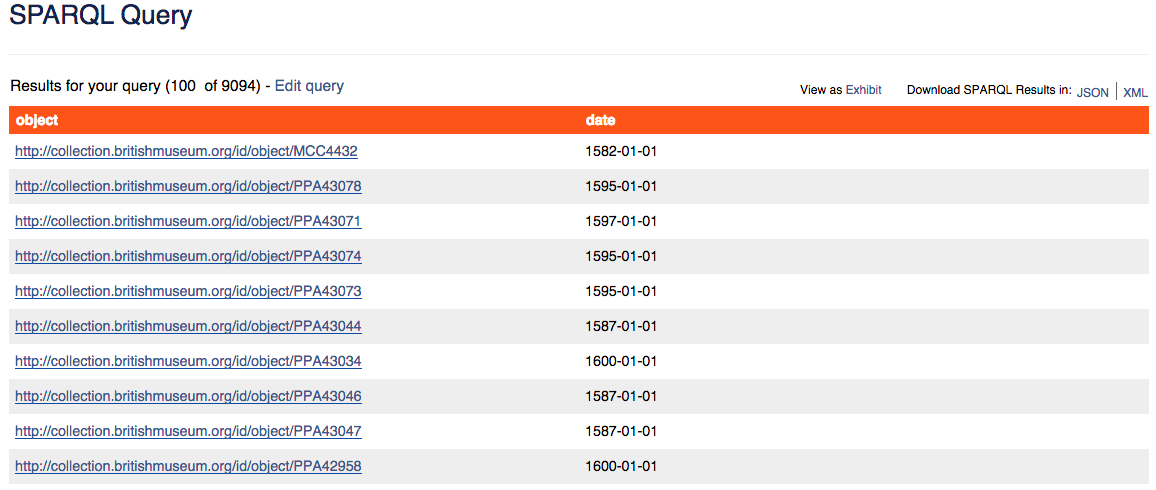The width and height of the screenshot is (1156, 490).
Task: Open object link PPA43047
Action: (x=188, y=431)
